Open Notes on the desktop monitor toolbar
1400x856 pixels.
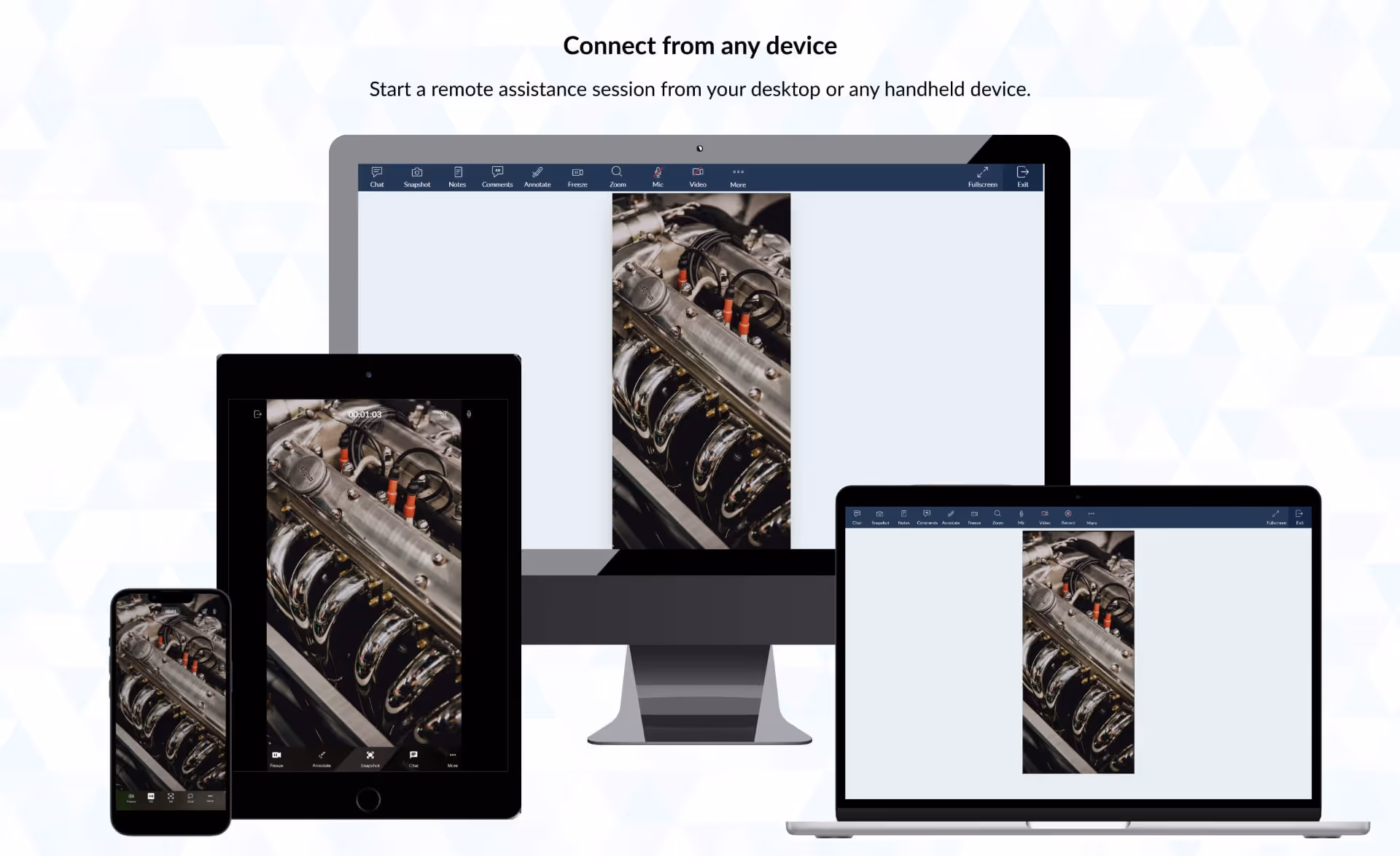click(457, 177)
